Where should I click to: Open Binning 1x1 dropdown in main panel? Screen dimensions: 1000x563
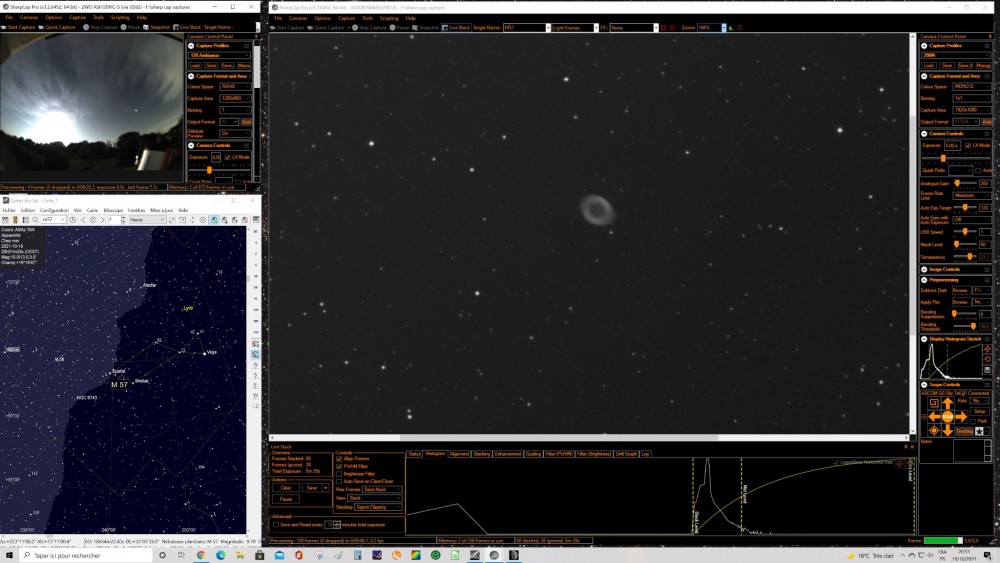(x=971, y=98)
